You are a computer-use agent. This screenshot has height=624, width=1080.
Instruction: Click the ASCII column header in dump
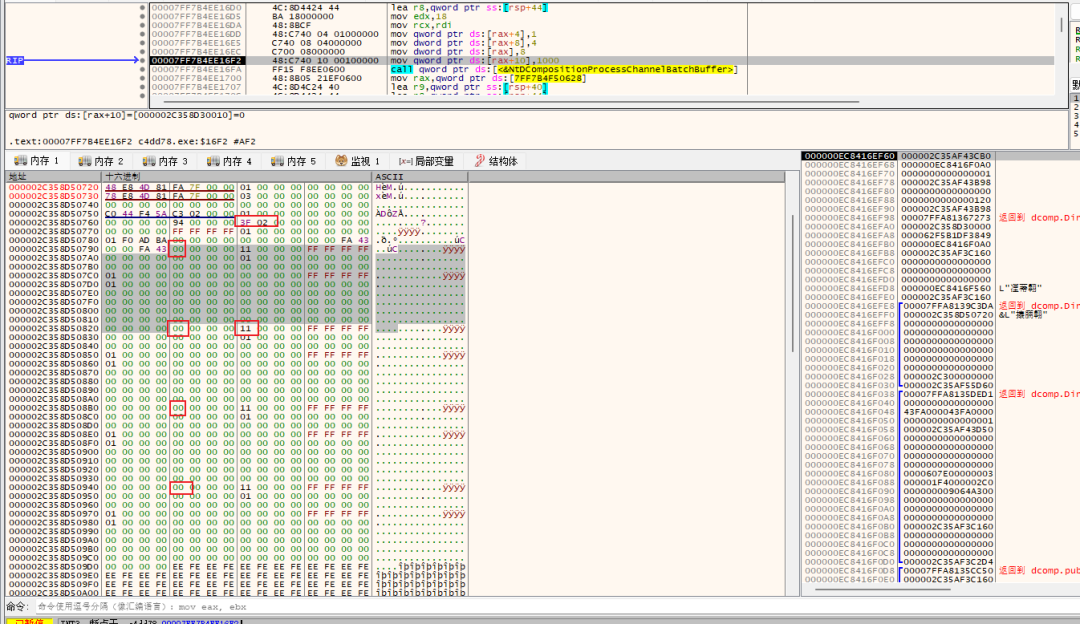coord(419,177)
